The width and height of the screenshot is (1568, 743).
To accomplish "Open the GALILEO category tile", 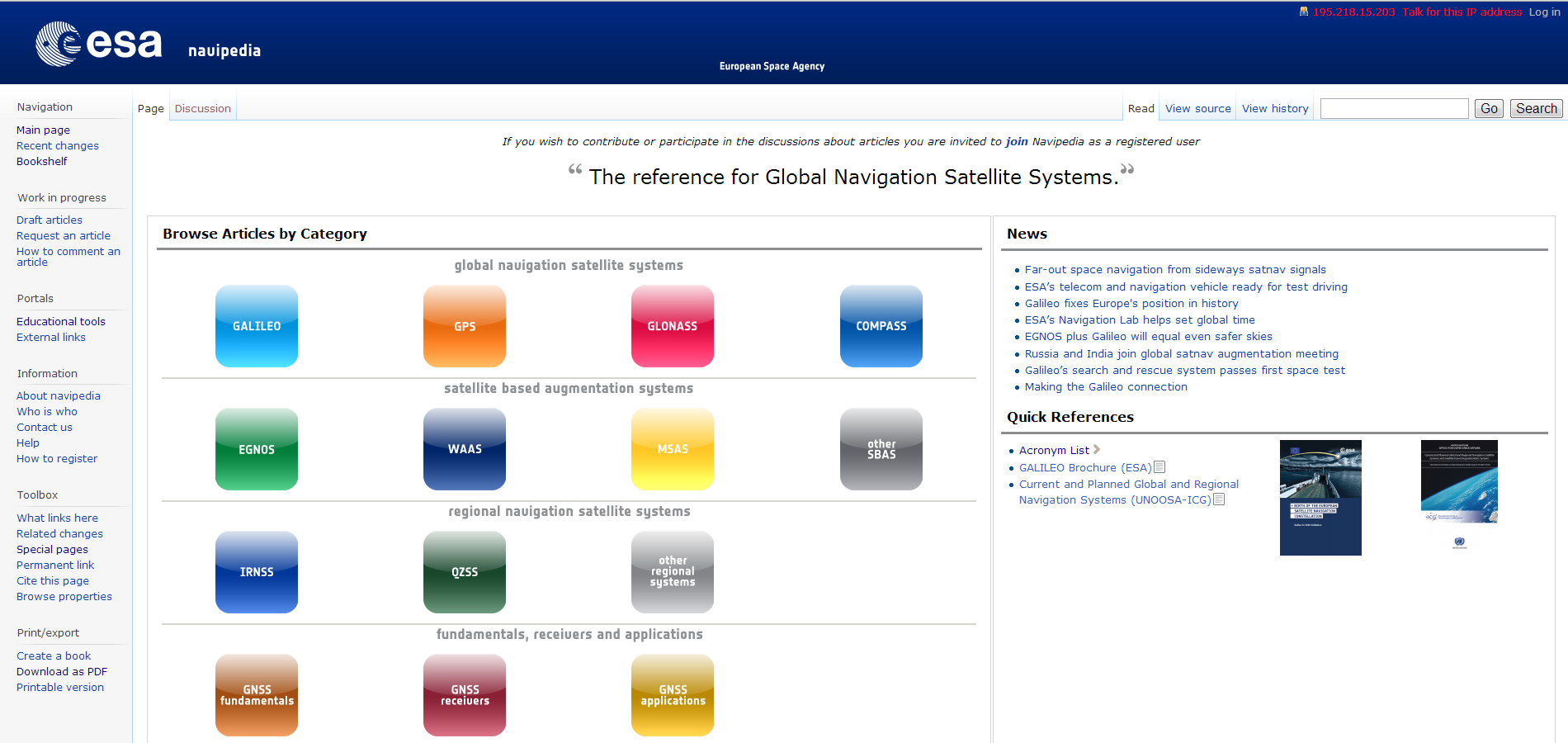I will (257, 326).
